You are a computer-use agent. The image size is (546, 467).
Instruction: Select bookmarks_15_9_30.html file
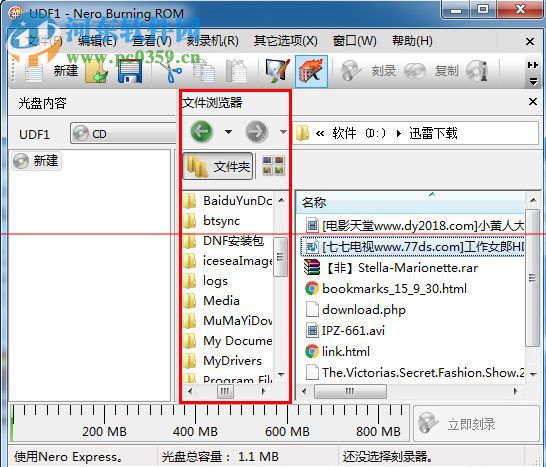tap(386, 289)
